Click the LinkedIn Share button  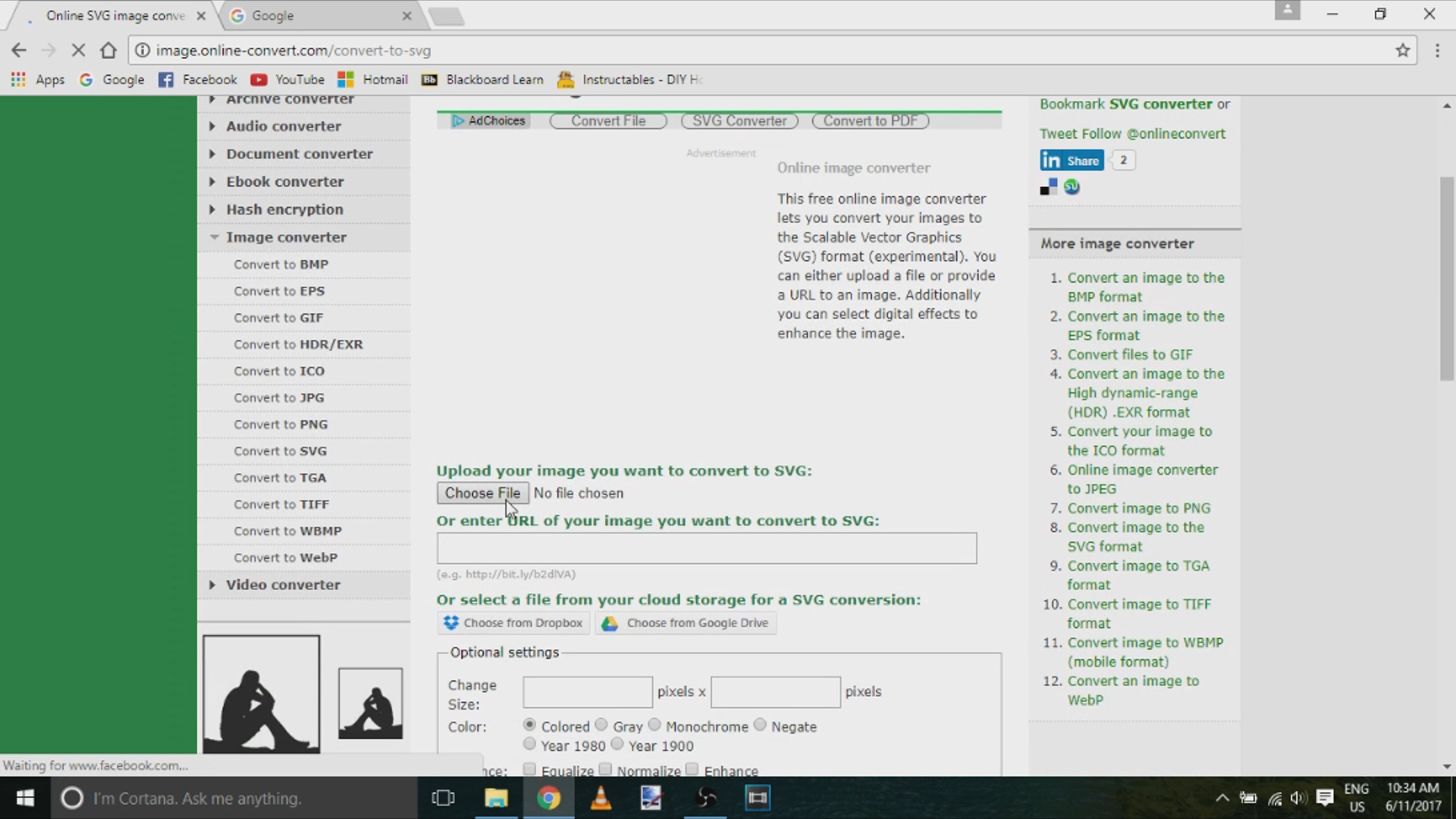1072,161
